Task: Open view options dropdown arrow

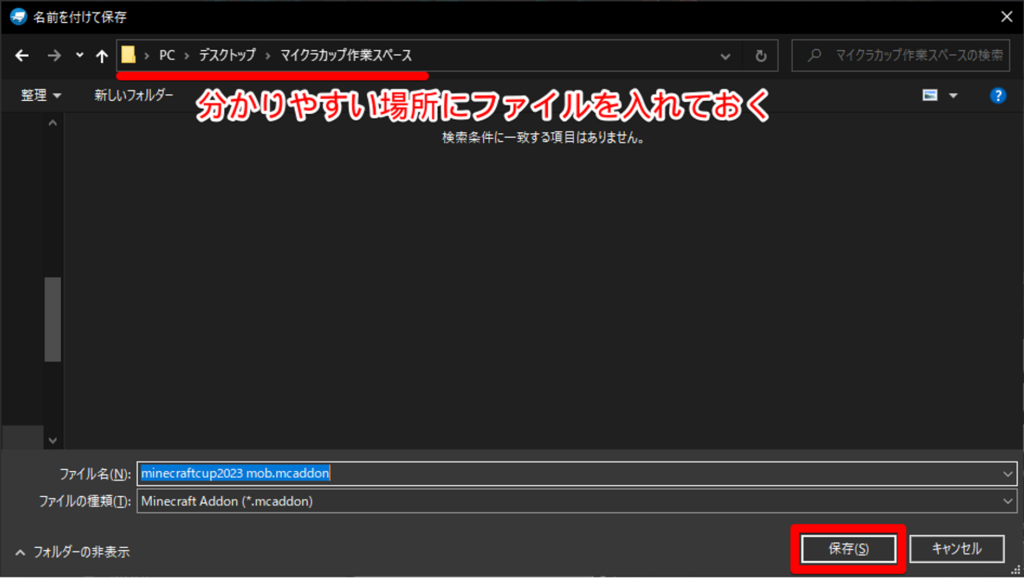Action: tap(953, 95)
